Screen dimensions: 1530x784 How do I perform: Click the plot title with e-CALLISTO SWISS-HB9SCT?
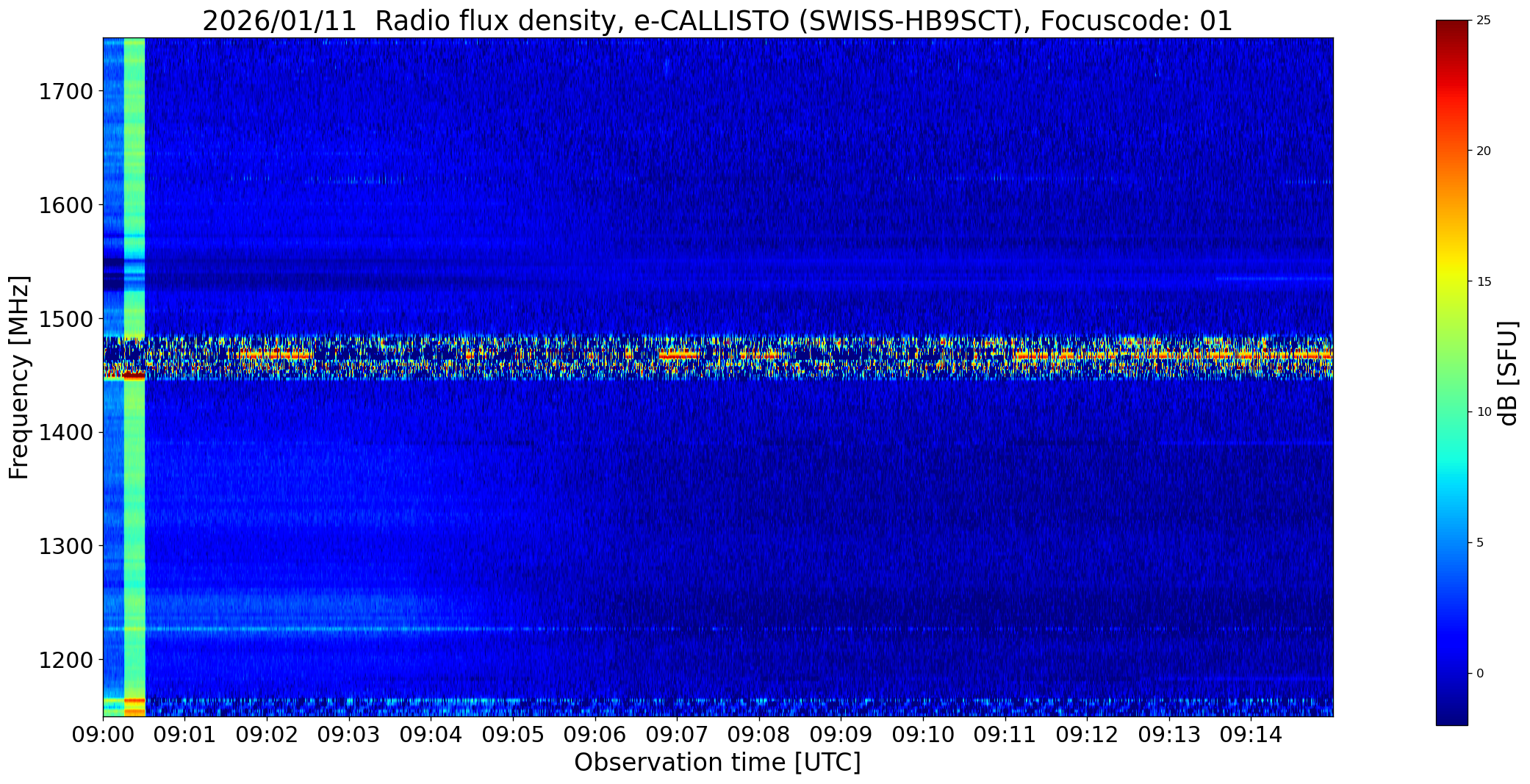[x=717, y=21]
